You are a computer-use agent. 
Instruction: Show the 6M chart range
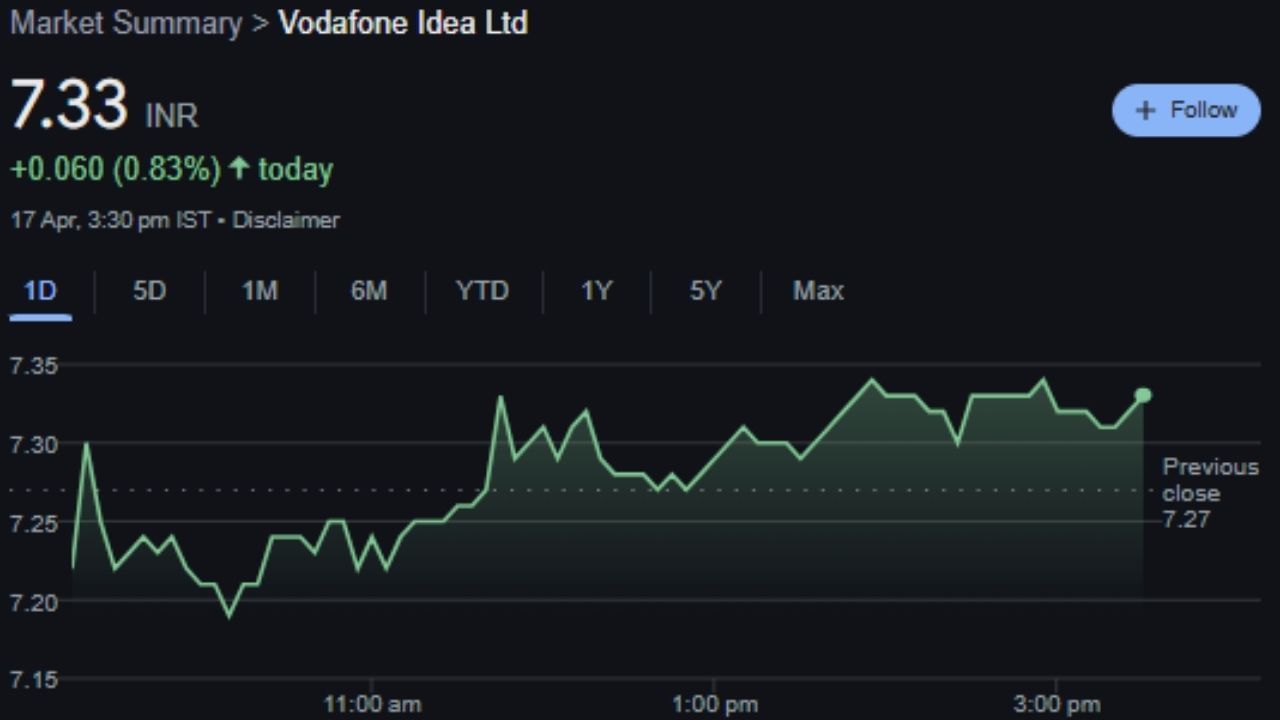pos(368,291)
